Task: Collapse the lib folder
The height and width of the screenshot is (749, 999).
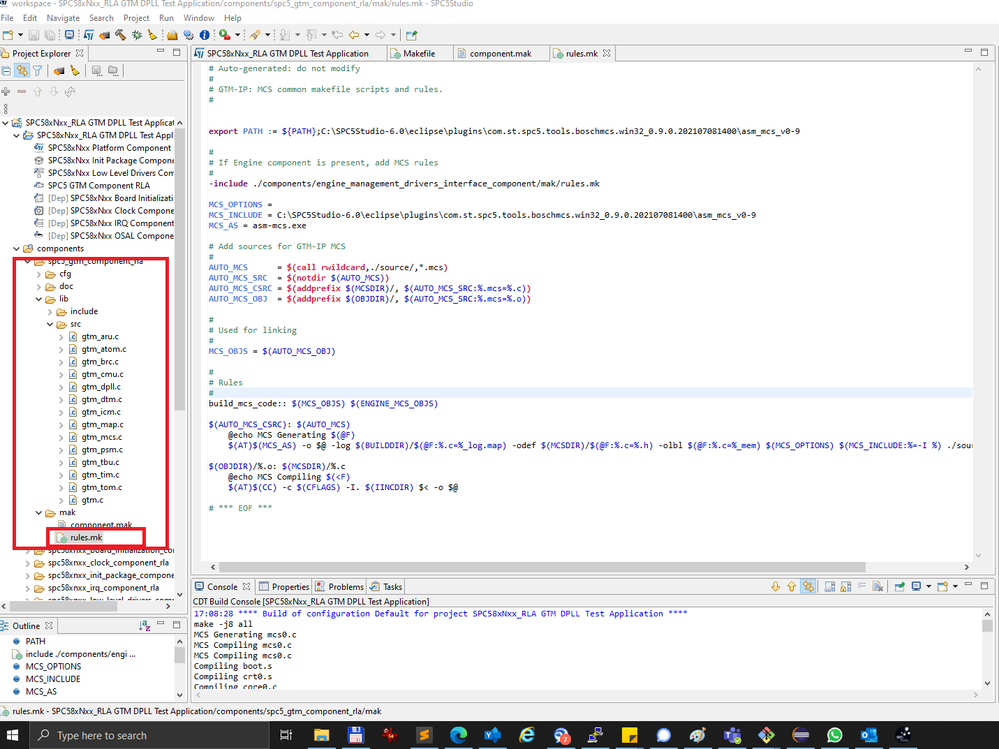Action: (39, 299)
